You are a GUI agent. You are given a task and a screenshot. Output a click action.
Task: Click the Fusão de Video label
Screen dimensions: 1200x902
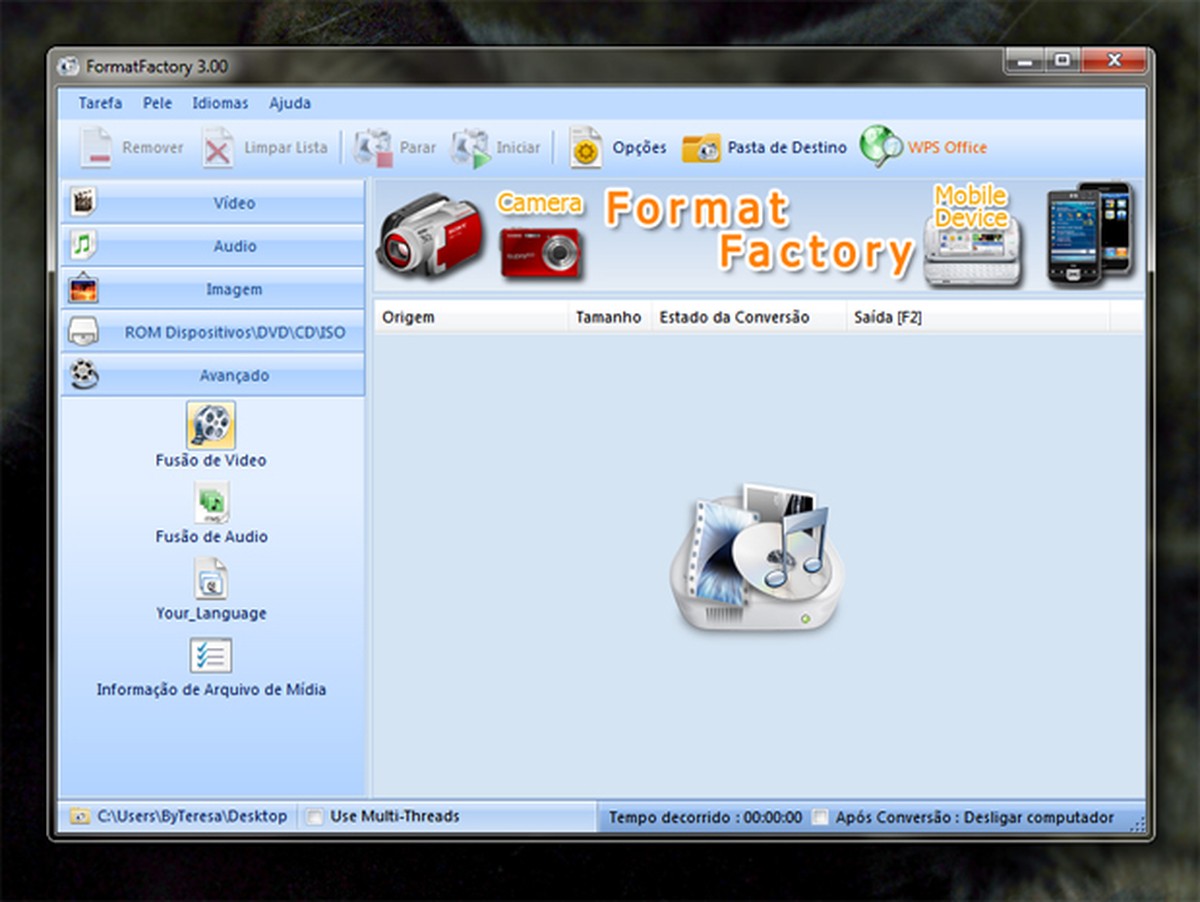click(x=211, y=461)
